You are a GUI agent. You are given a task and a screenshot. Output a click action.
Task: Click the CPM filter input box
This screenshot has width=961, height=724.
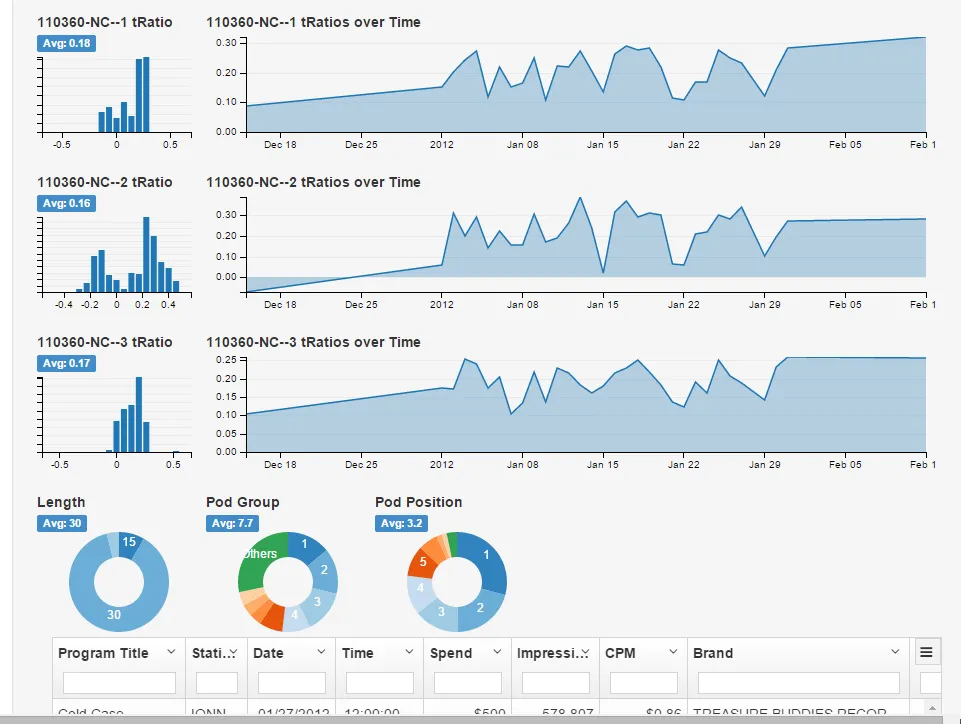coord(644,683)
